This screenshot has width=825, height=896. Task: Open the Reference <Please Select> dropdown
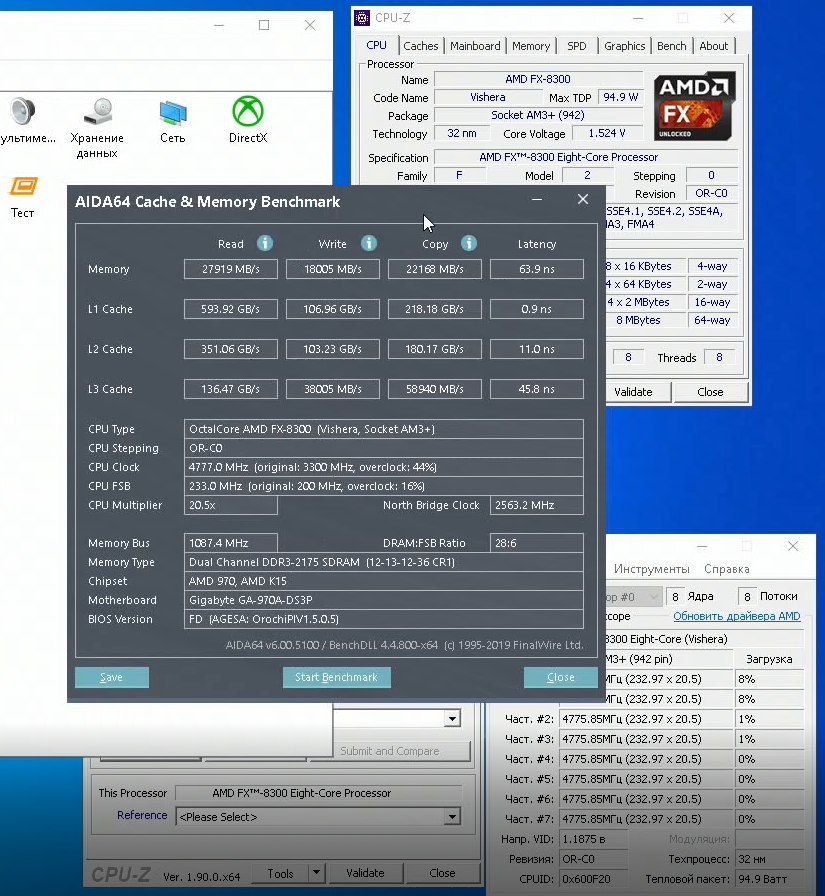[x=318, y=817]
